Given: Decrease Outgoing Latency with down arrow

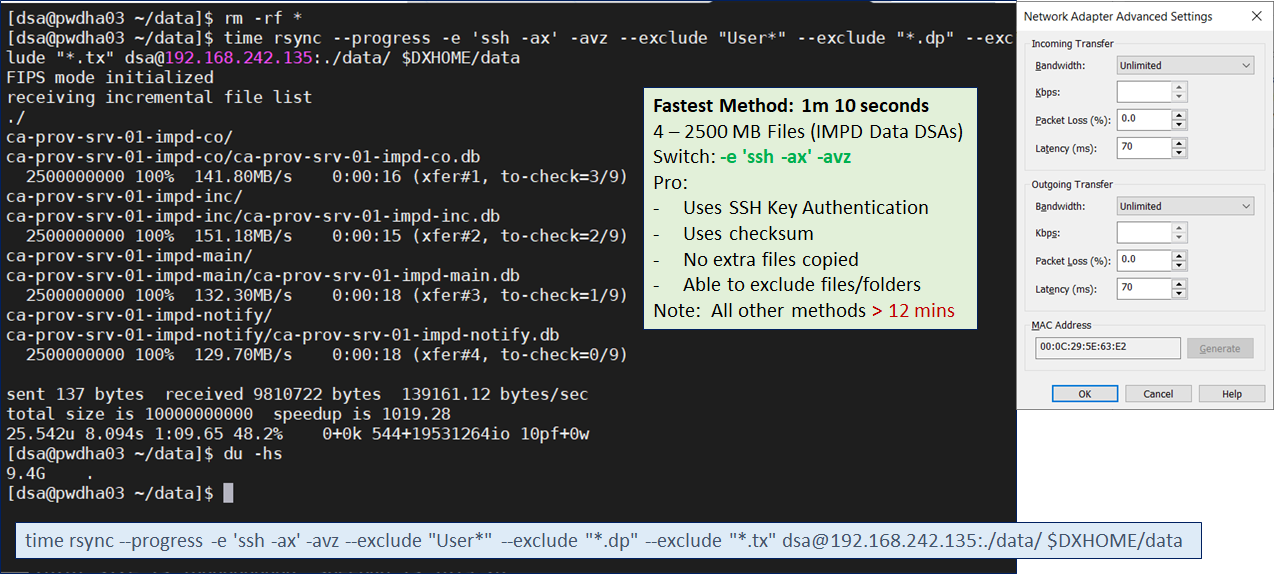Looking at the screenshot, I should [x=1179, y=294].
